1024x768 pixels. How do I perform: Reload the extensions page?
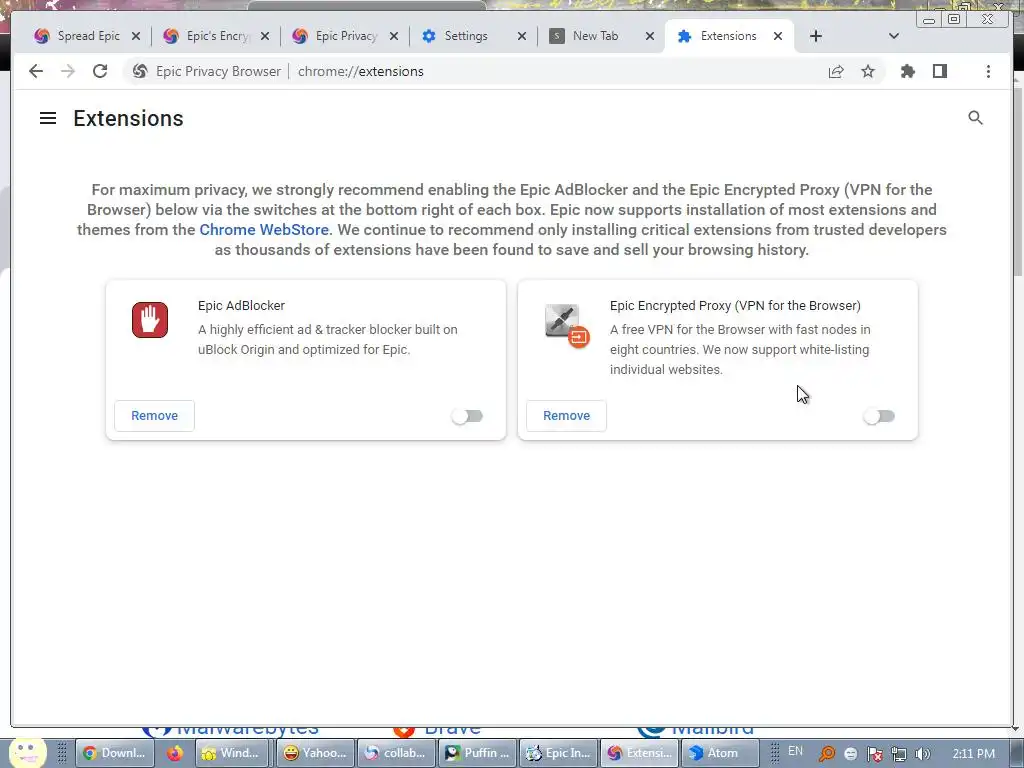click(x=100, y=71)
